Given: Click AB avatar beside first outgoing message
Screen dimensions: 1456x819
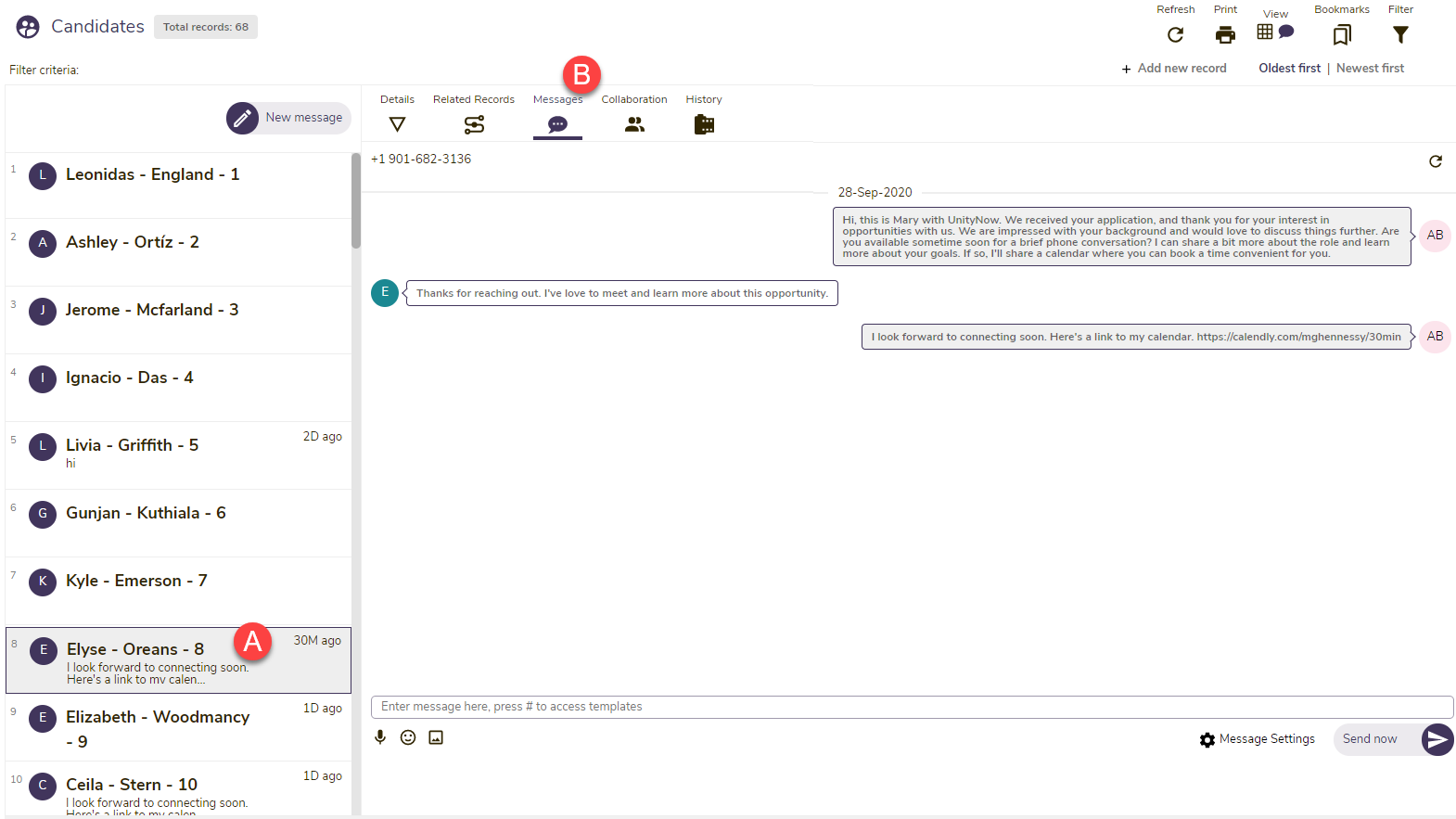Looking at the screenshot, I should [x=1435, y=236].
